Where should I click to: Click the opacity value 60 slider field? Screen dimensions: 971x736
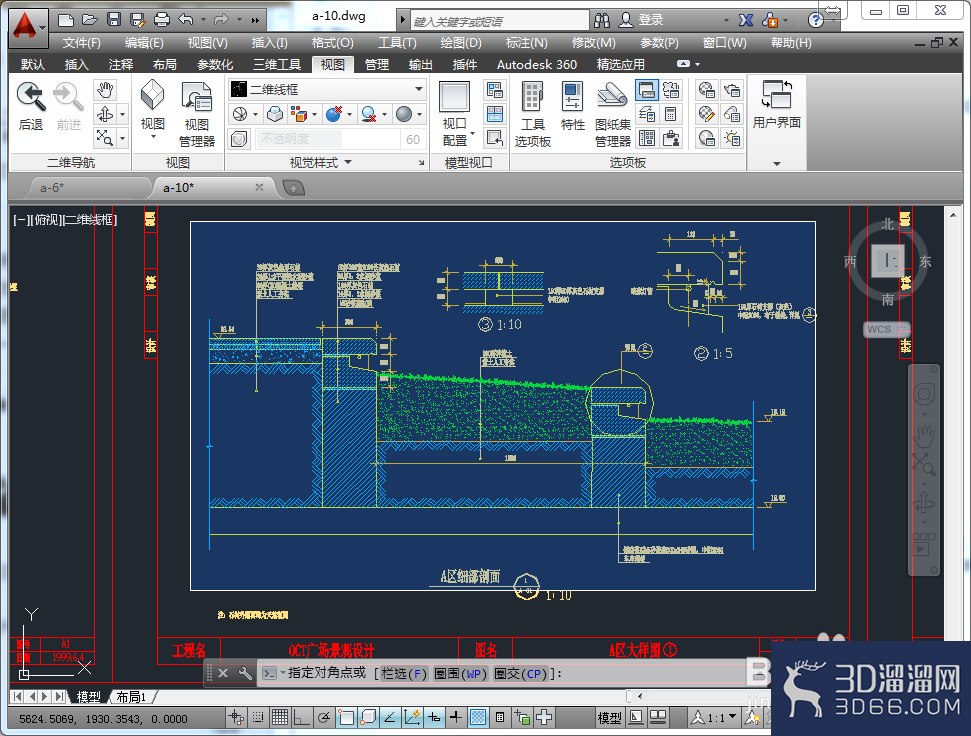[413, 139]
